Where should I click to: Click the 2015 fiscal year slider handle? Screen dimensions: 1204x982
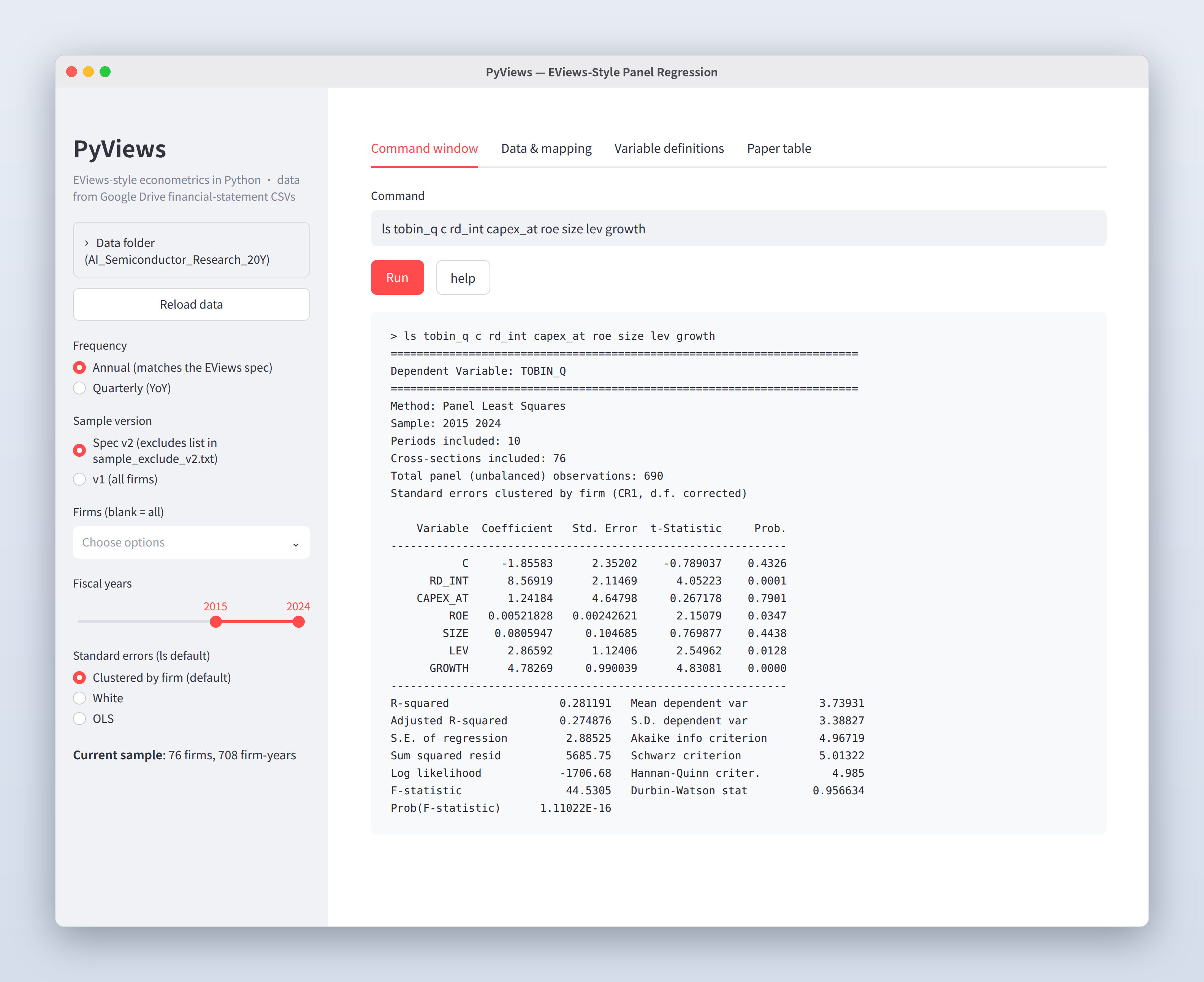(x=215, y=622)
